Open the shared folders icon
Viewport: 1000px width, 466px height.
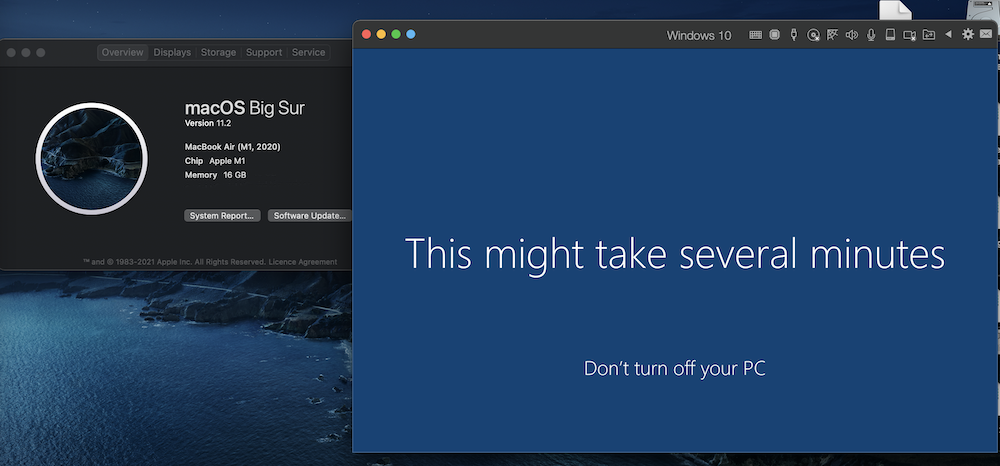(929, 35)
